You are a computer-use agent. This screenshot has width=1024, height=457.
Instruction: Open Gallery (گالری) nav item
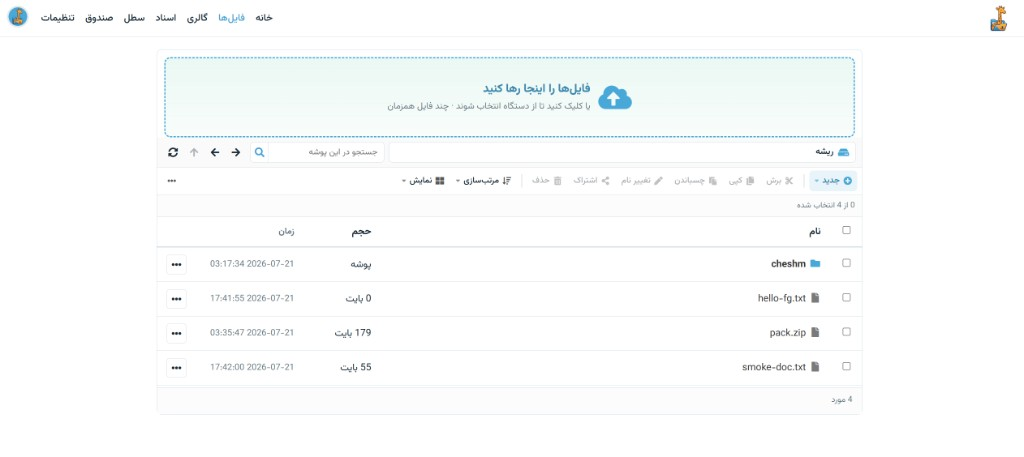197,18
